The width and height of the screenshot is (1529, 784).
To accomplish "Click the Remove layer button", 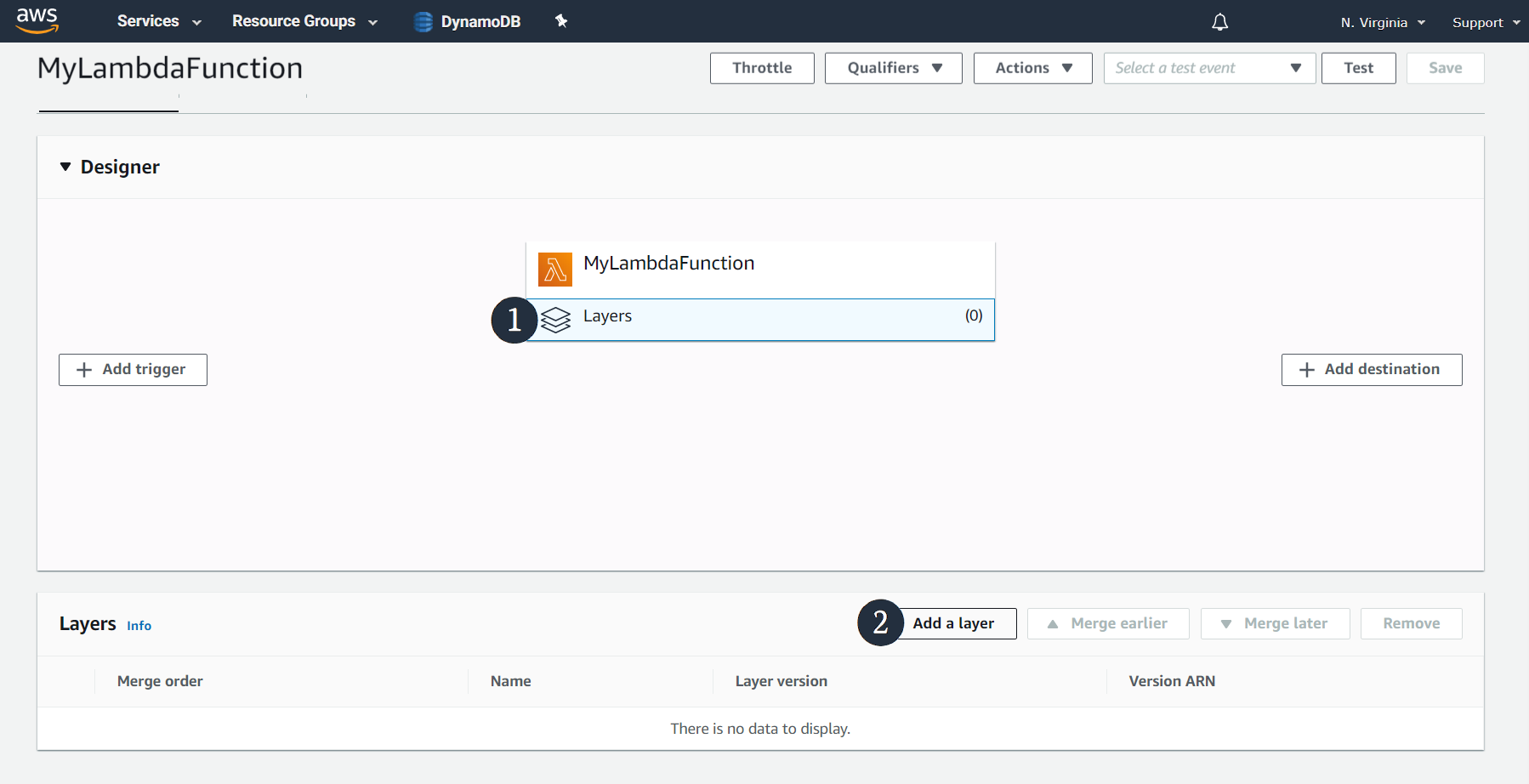I will tap(1412, 623).
